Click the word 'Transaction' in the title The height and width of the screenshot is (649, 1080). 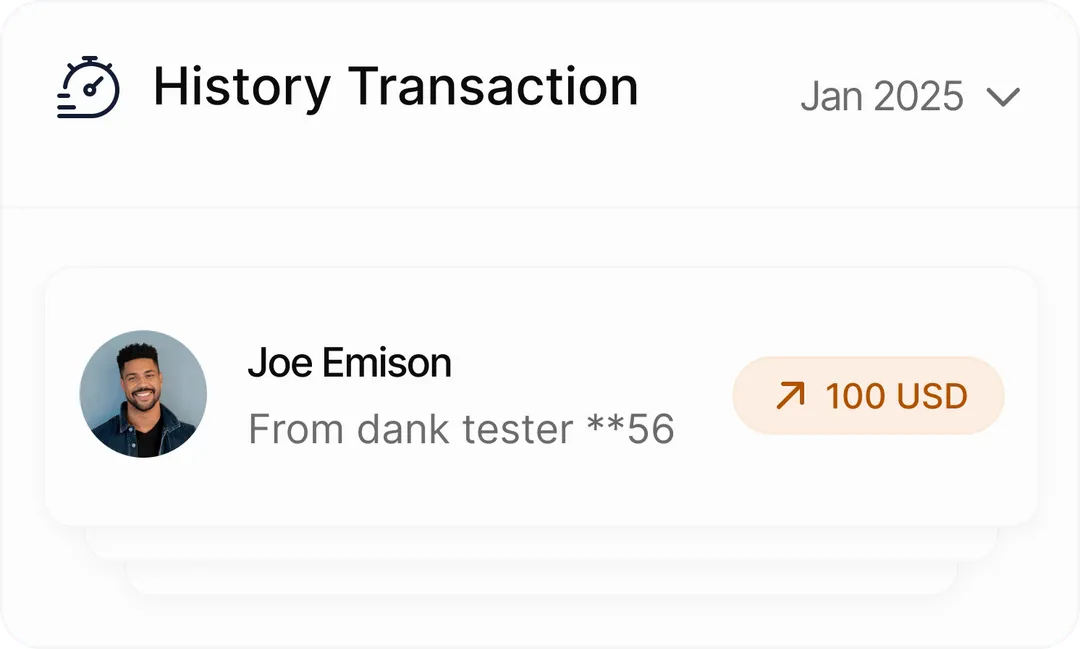[x=493, y=87]
